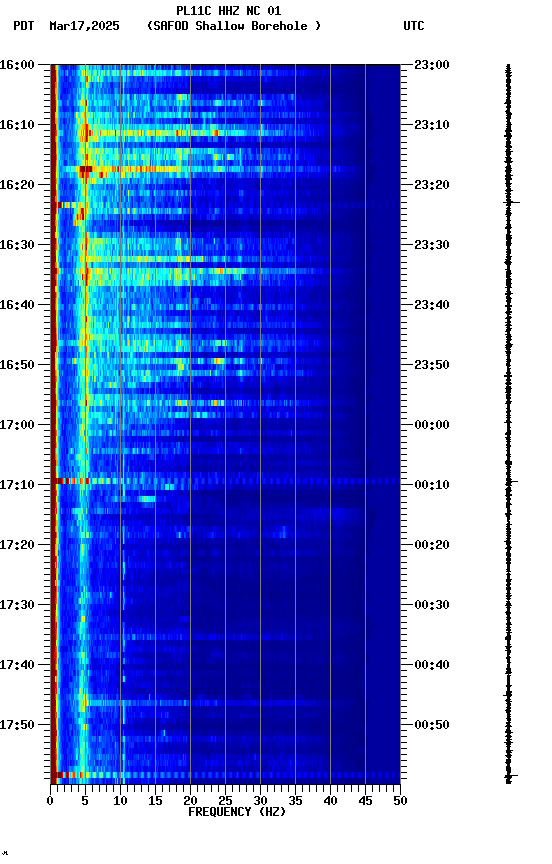Screen dimensions: 552x864
Task: Click the 16:10 PDT time label
Action: (x=17, y=125)
